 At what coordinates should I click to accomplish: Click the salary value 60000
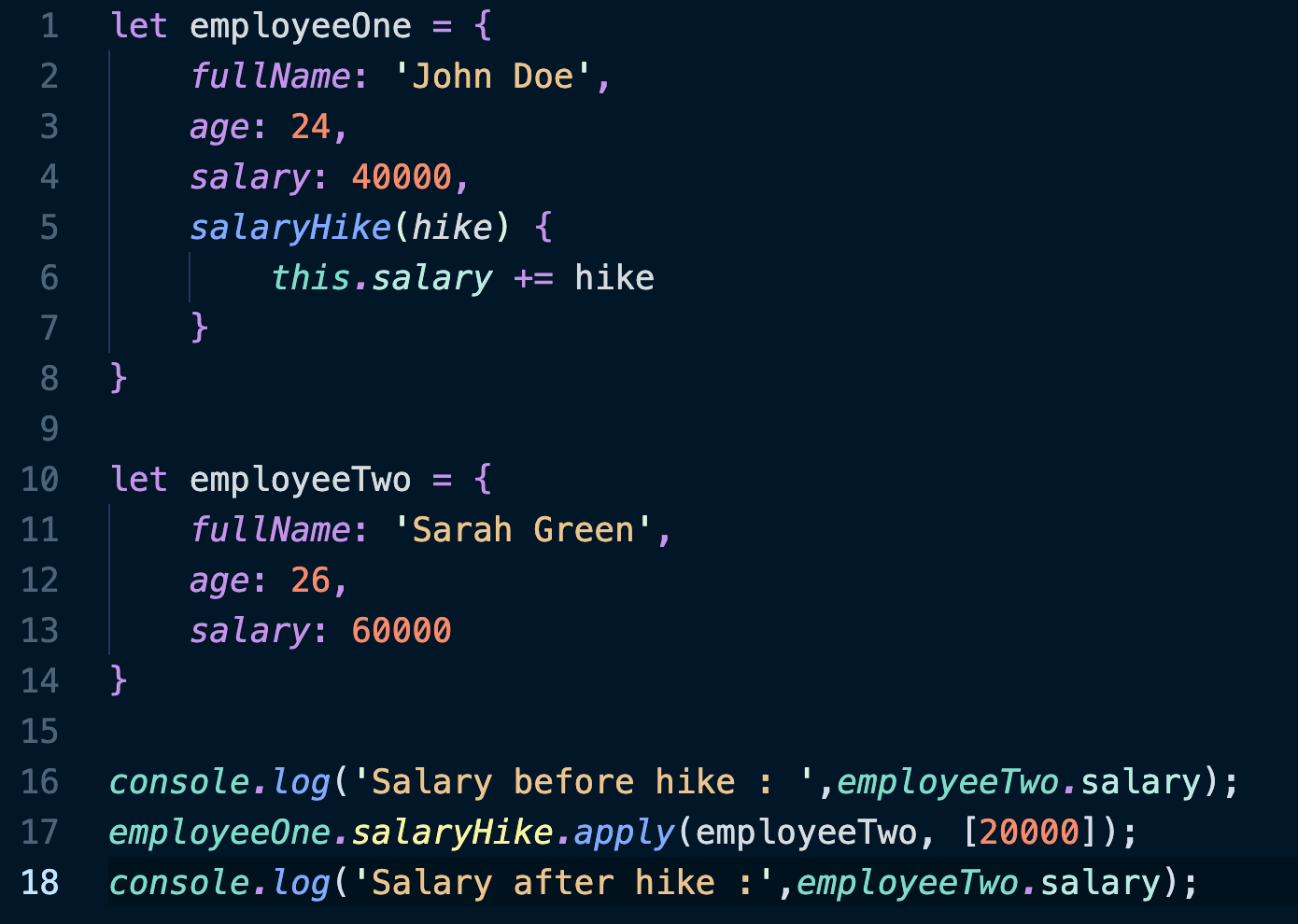[402, 631]
